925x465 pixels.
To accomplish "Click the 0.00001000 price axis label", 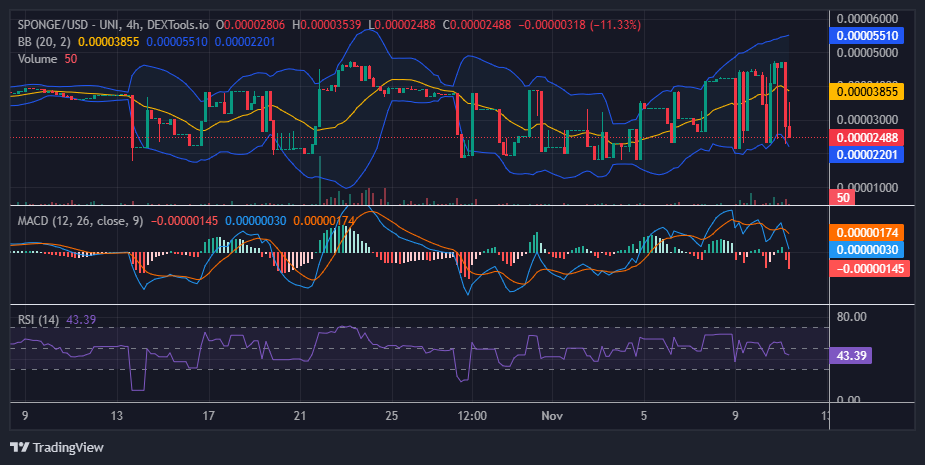I will (x=867, y=187).
